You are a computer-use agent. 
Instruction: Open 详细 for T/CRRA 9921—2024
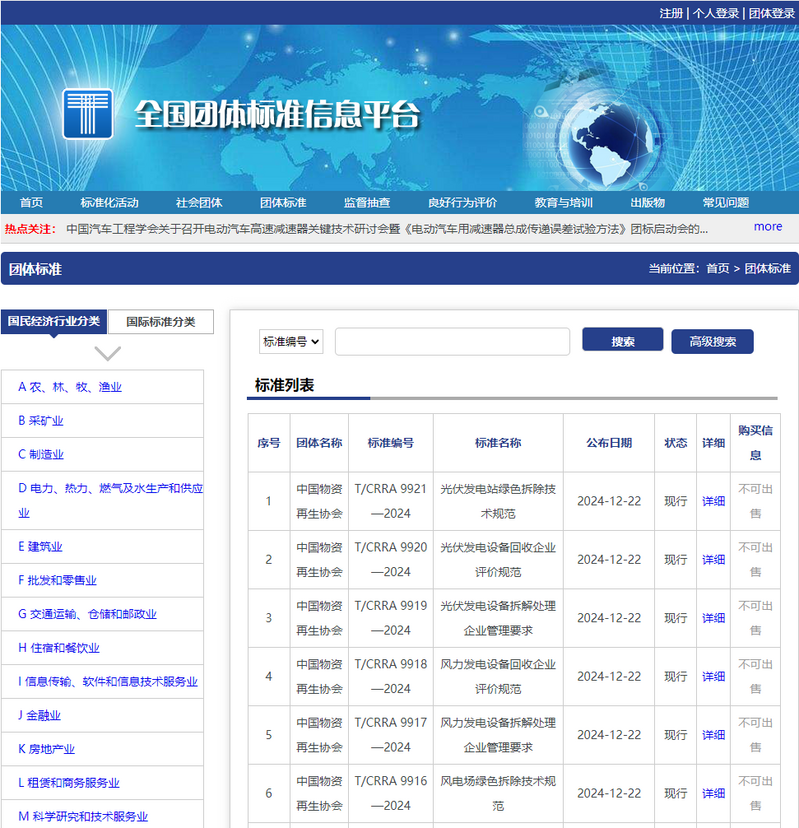[713, 501]
